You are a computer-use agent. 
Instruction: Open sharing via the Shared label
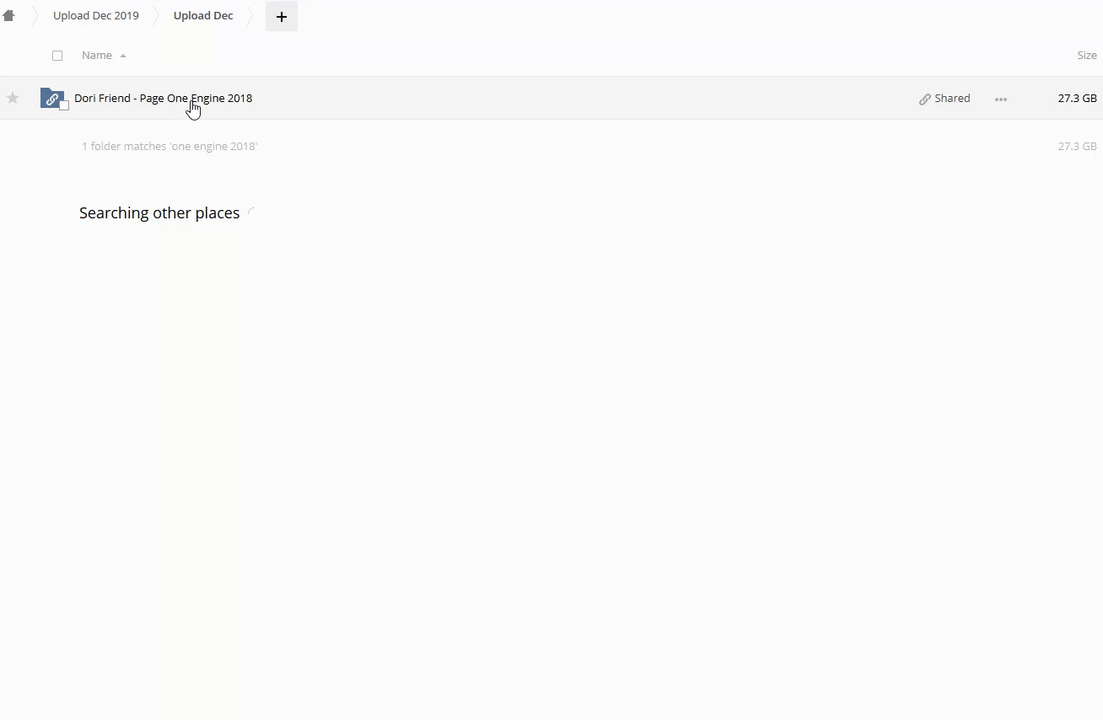[952, 98]
